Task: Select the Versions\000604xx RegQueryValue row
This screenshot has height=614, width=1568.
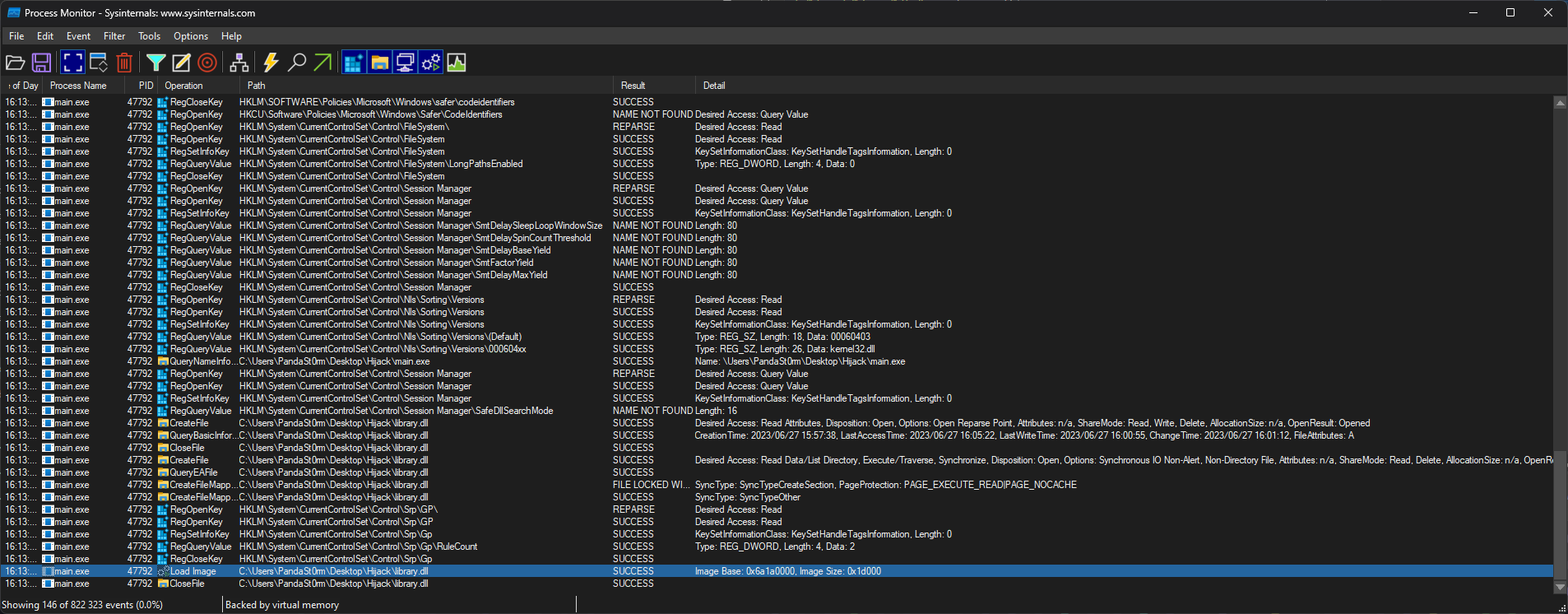Action: (777, 349)
